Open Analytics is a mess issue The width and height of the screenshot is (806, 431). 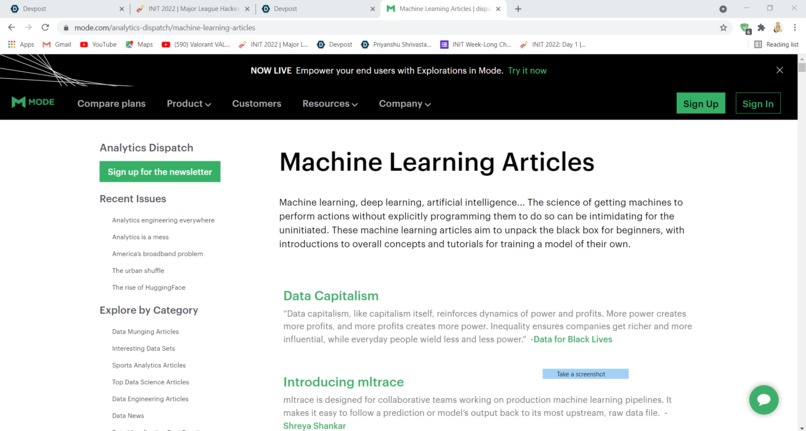[140, 237]
